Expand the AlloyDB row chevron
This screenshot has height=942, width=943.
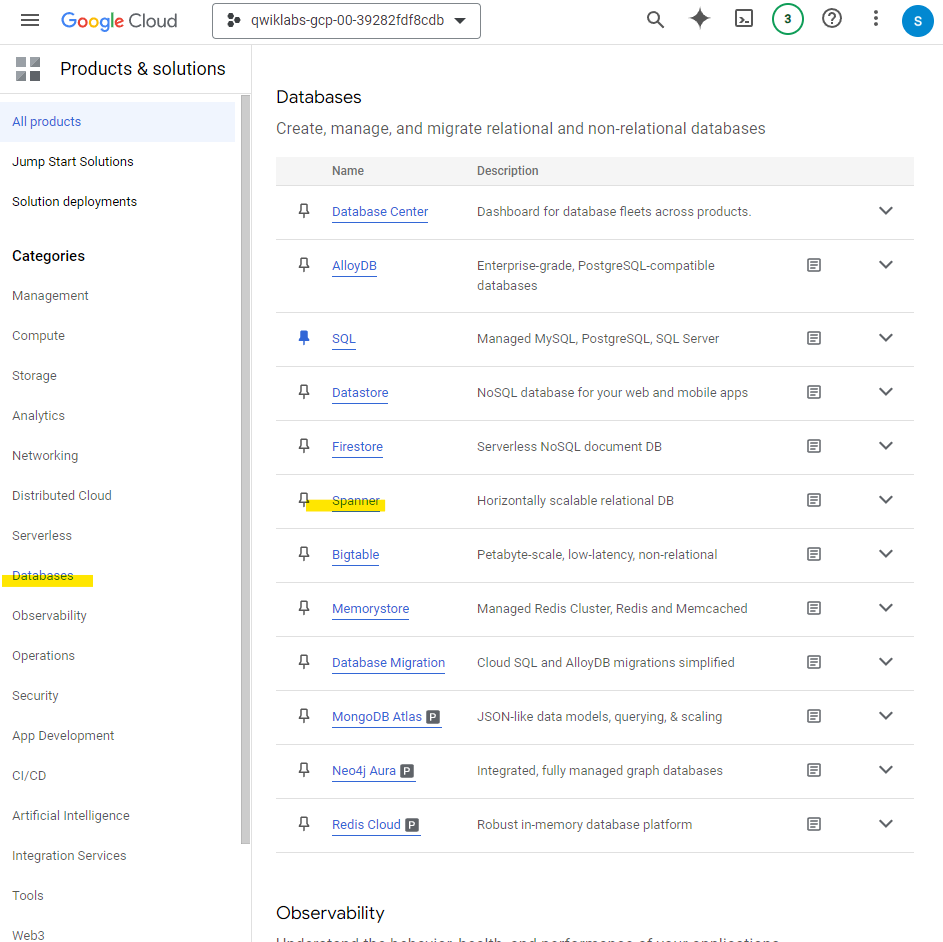[x=886, y=265]
